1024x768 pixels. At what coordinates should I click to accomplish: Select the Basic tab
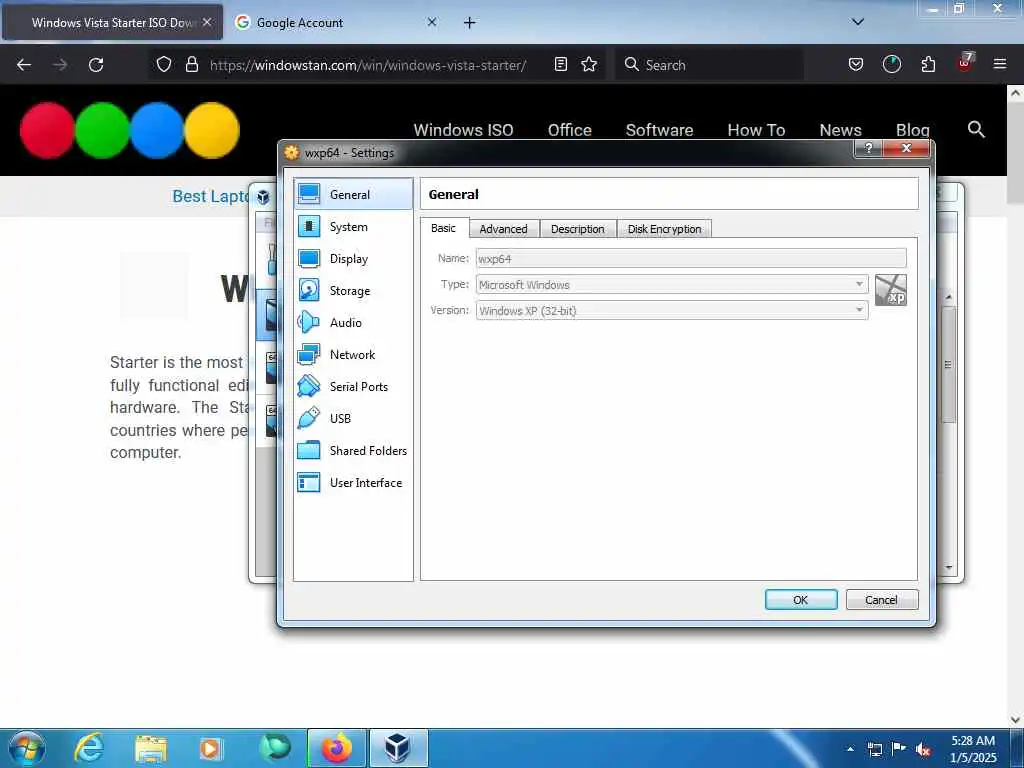pyautogui.click(x=443, y=228)
